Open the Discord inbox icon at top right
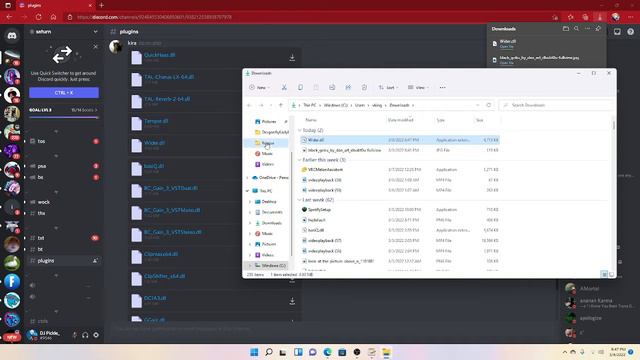Screen dimensions: 640x360 pos(617,31)
